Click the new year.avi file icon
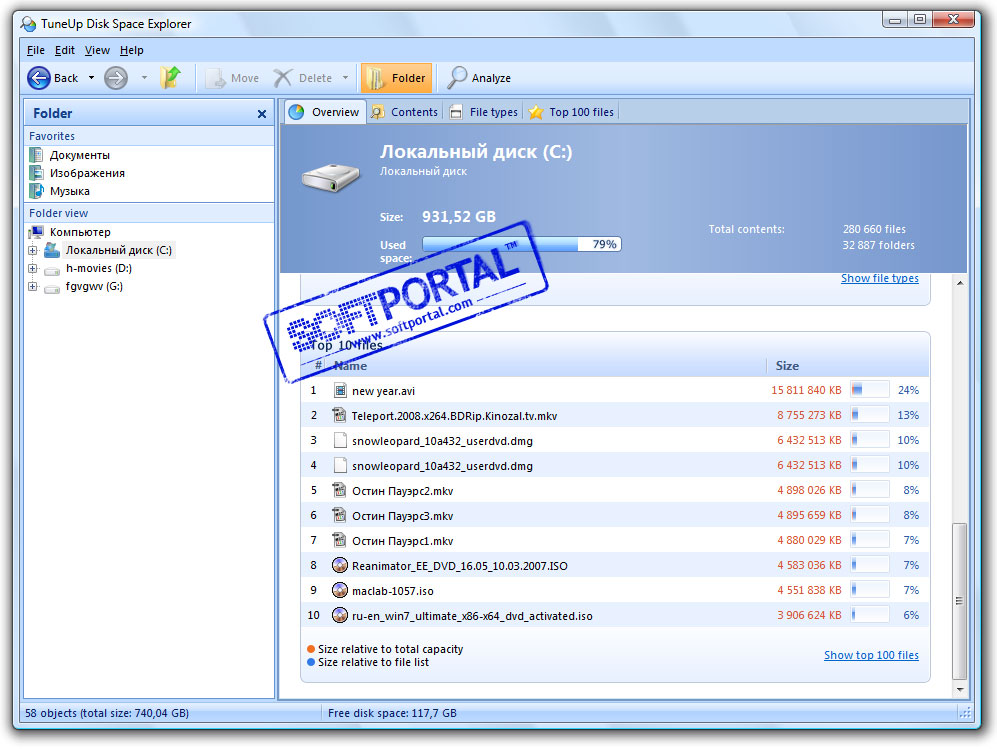The height and width of the screenshot is (749, 997). (x=340, y=390)
